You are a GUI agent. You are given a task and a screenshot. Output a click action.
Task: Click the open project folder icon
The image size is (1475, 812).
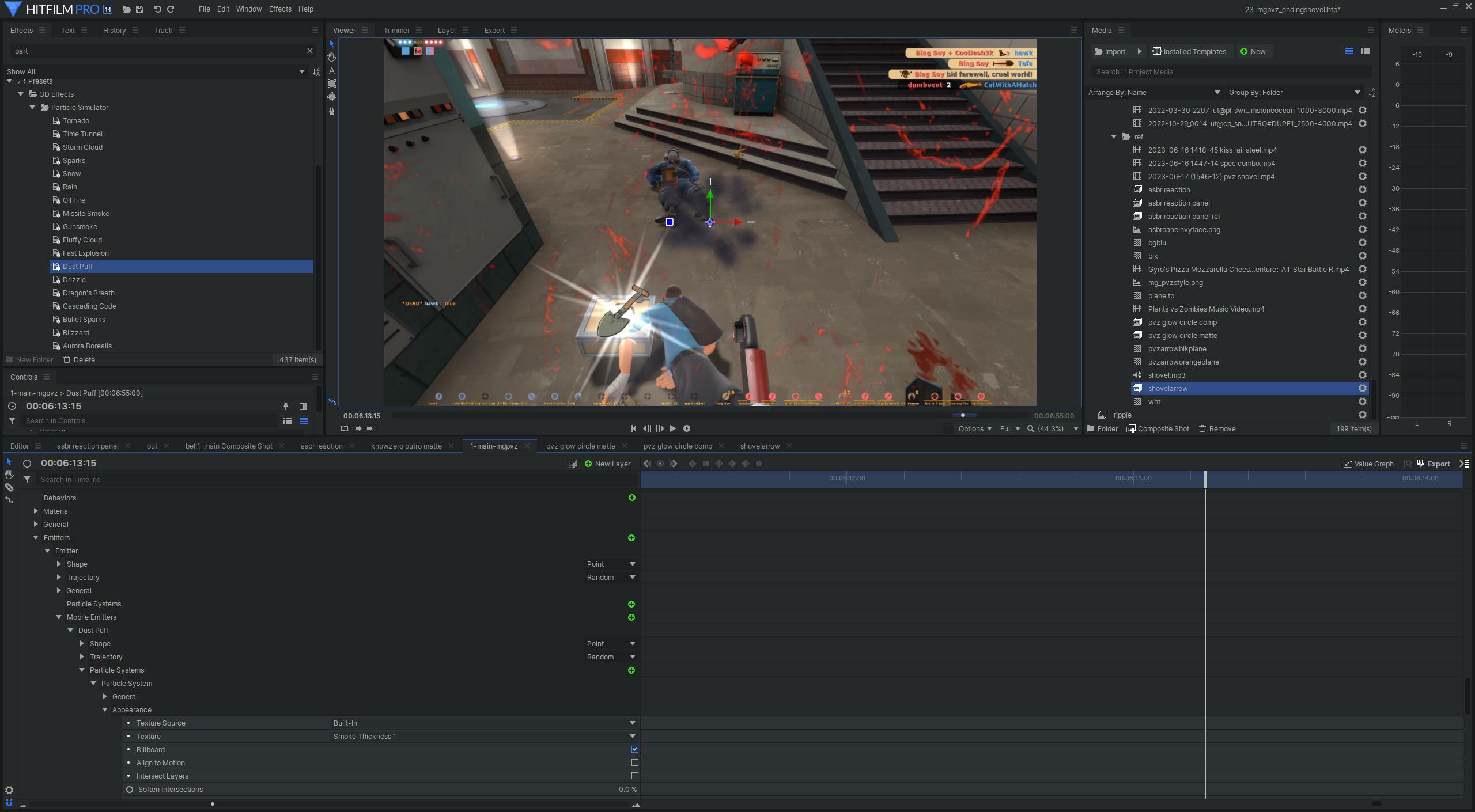tap(127, 9)
